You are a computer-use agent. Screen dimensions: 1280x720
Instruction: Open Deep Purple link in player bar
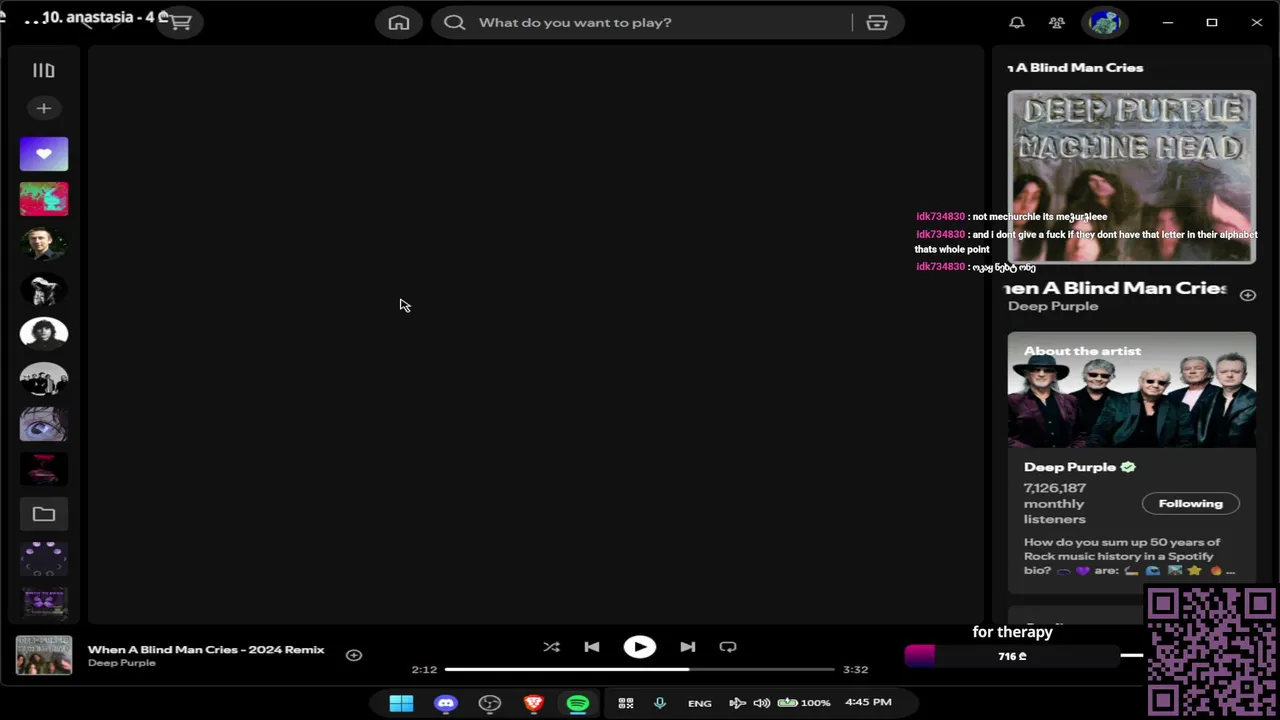pos(122,663)
